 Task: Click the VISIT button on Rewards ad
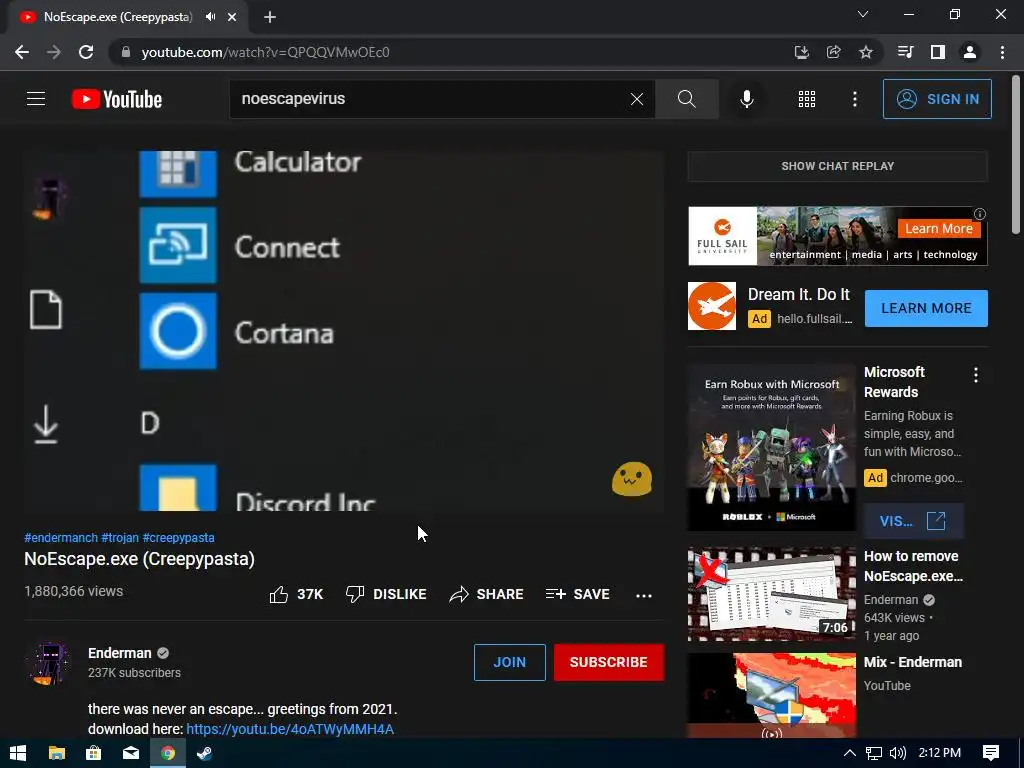click(x=913, y=521)
